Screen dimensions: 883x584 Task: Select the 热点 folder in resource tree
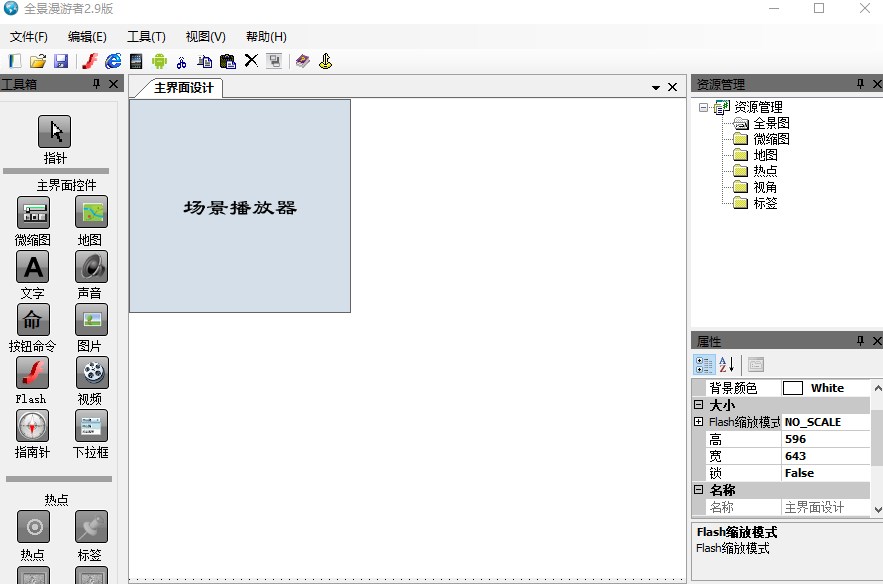tap(764, 171)
